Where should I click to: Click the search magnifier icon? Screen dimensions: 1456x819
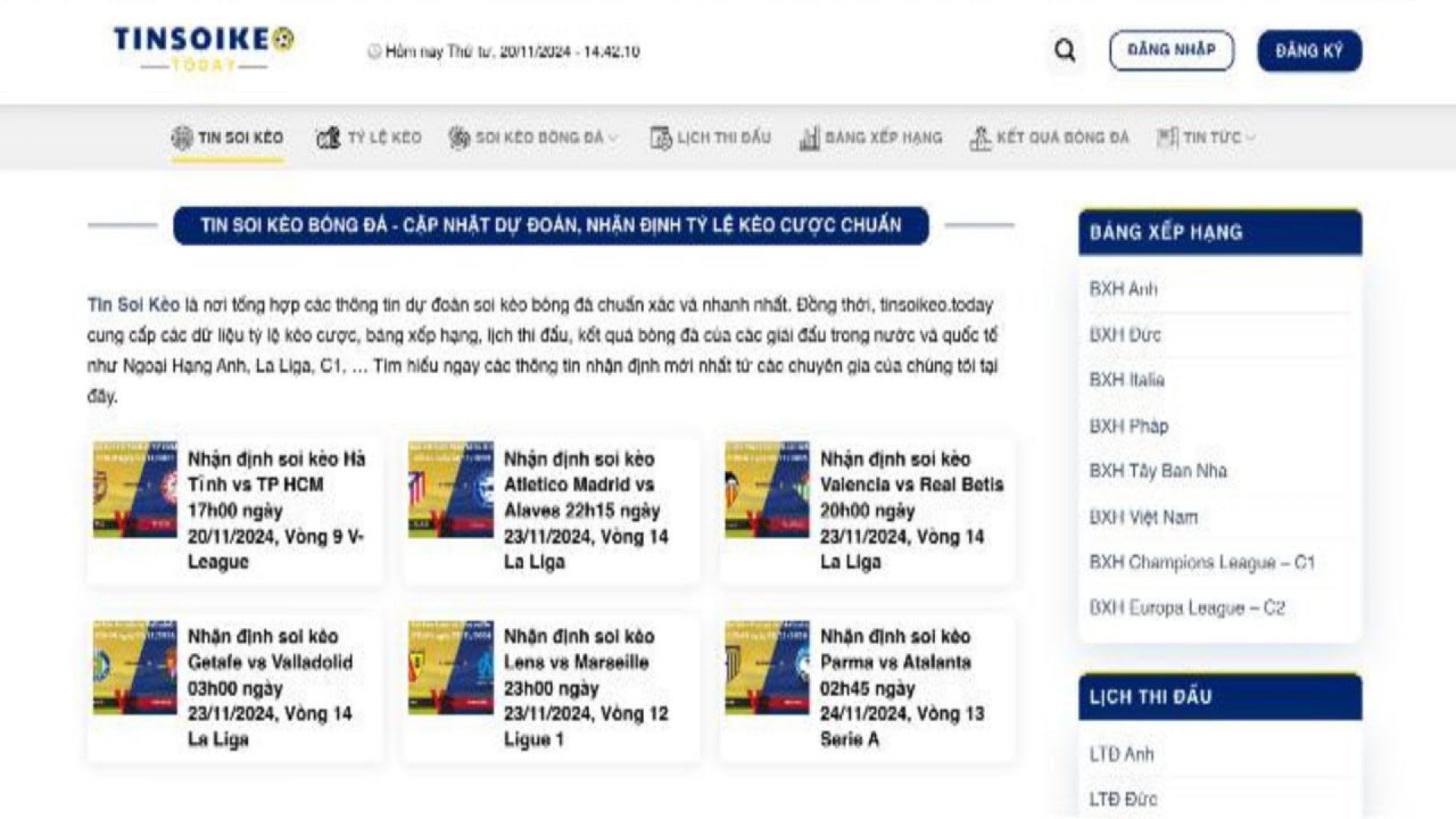click(x=1065, y=51)
